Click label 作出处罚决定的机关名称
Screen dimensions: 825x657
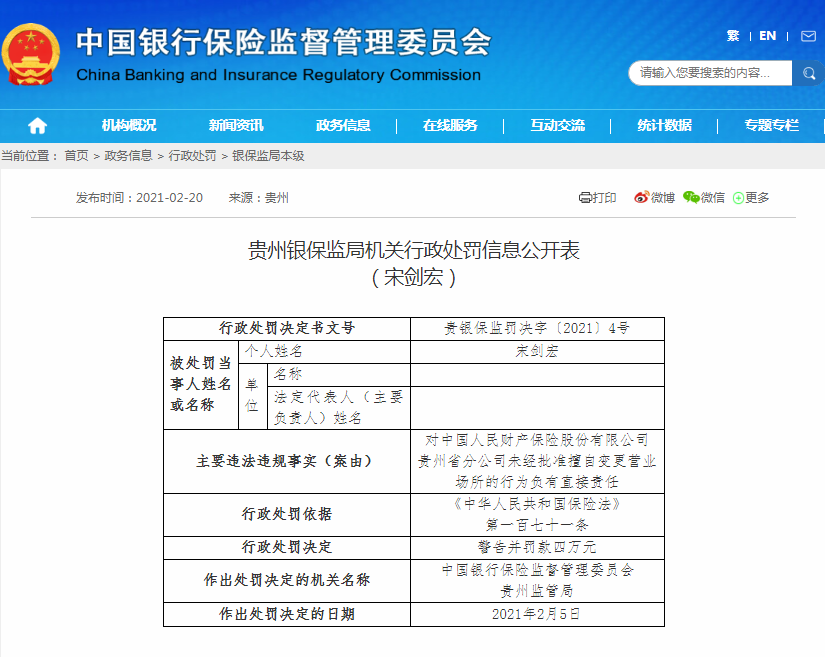click(287, 580)
